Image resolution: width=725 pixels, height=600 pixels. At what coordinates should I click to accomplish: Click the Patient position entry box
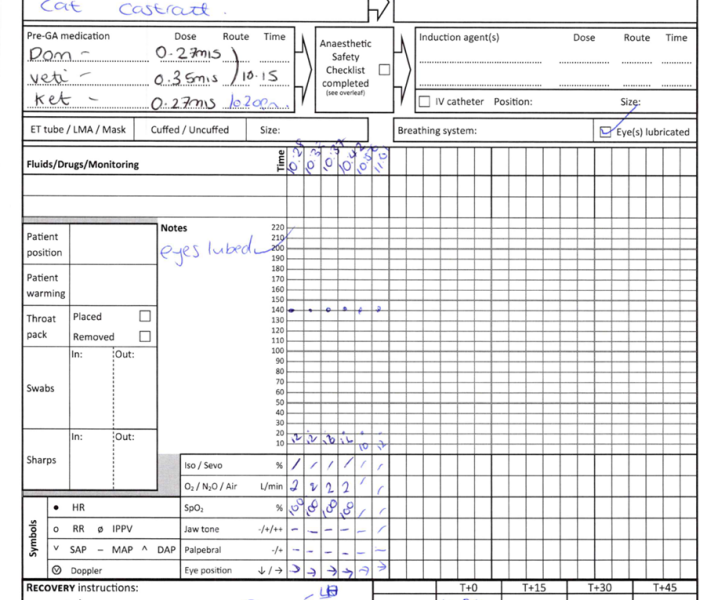coord(113,244)
